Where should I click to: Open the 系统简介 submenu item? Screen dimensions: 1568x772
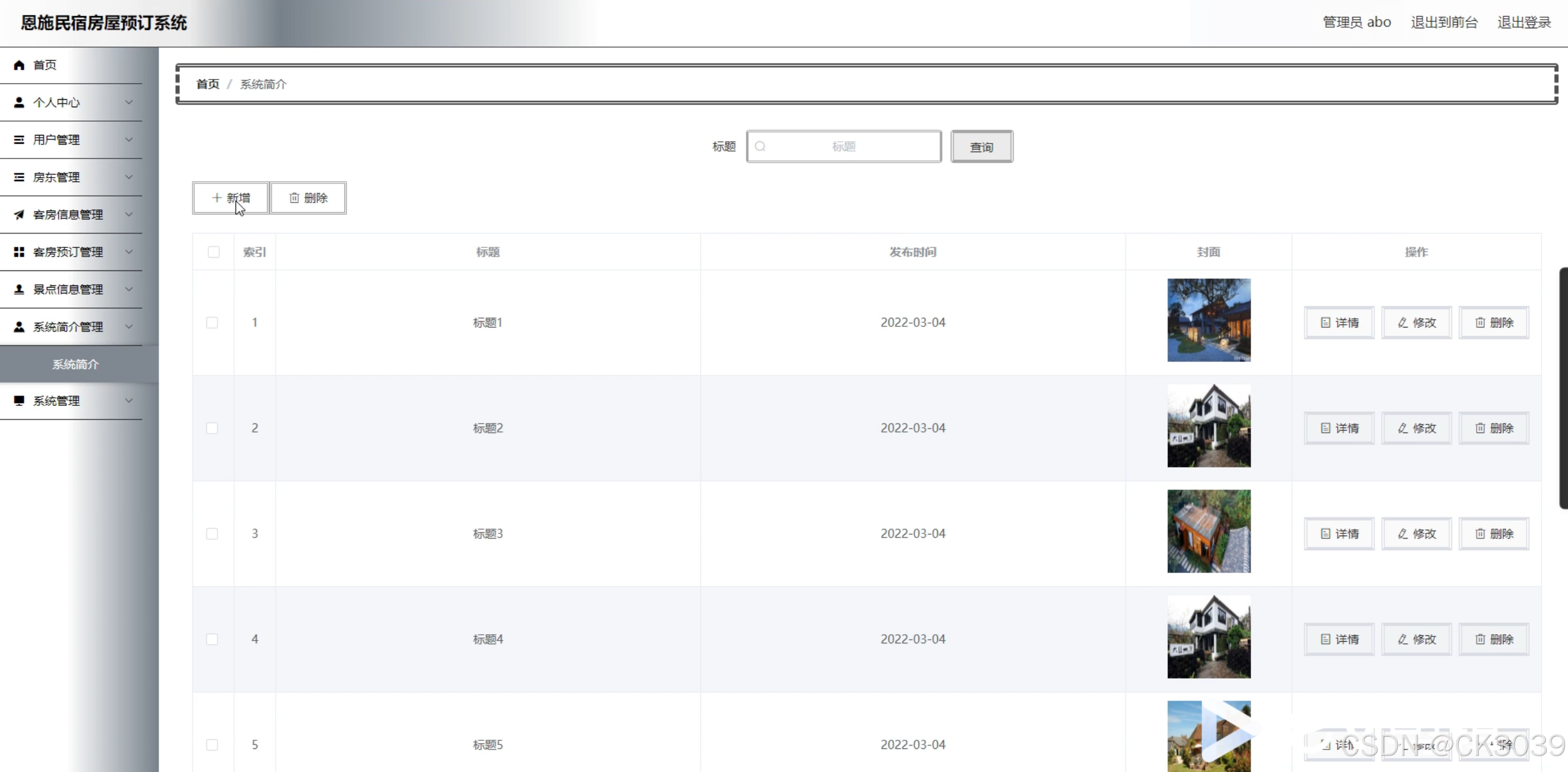[75, 364]
